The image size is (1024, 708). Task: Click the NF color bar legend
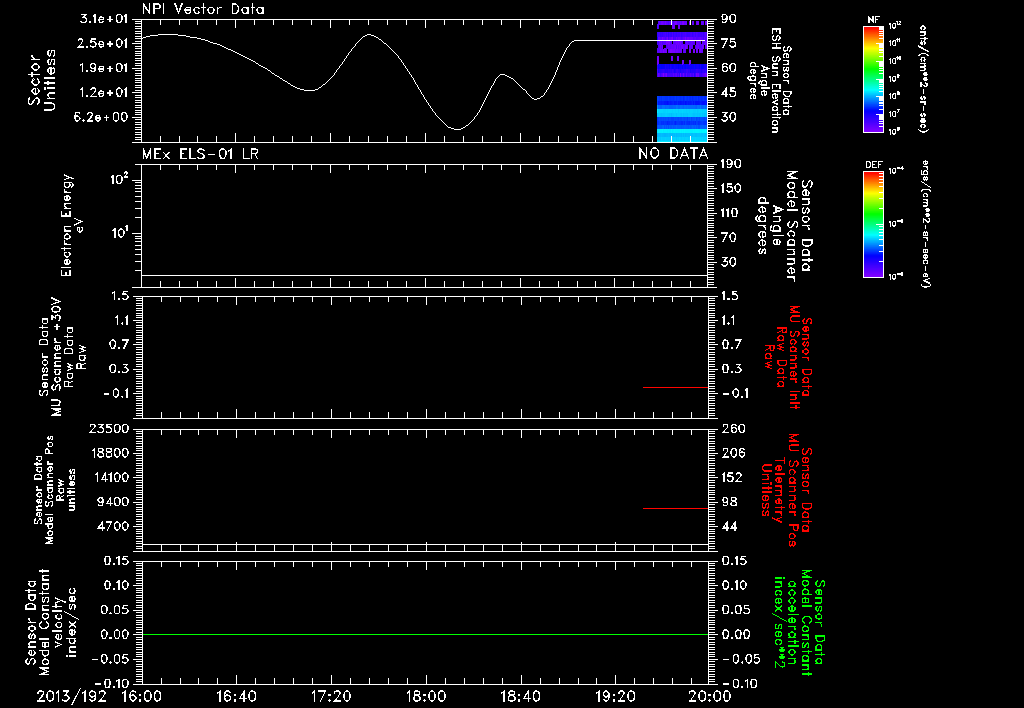(873, 78)
